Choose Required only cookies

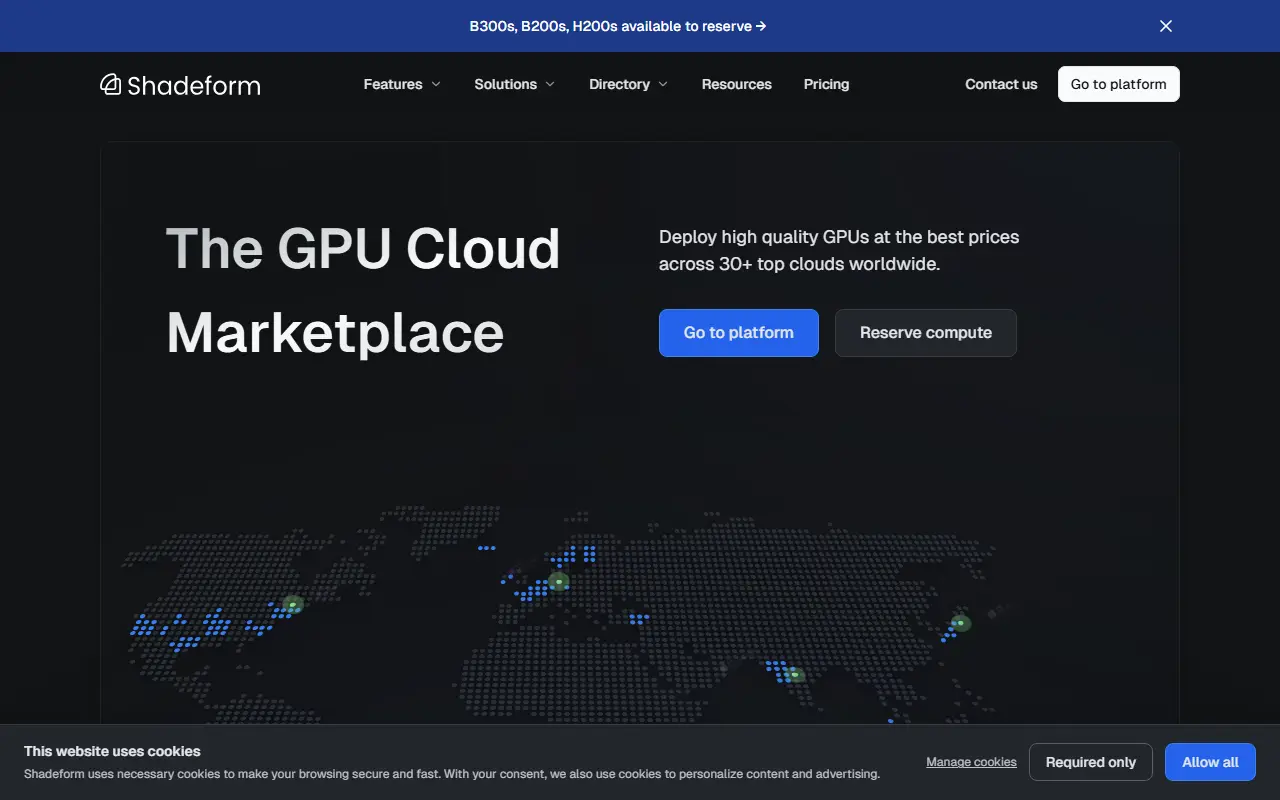1091,762
